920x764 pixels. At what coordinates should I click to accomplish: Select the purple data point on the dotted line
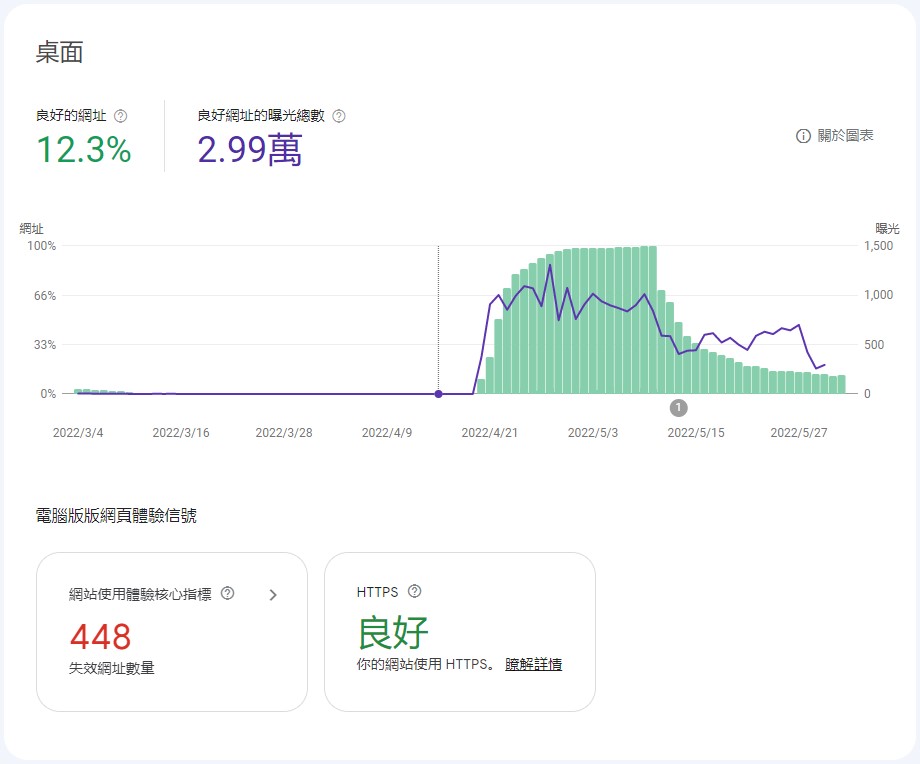click(x=438, y=394)
